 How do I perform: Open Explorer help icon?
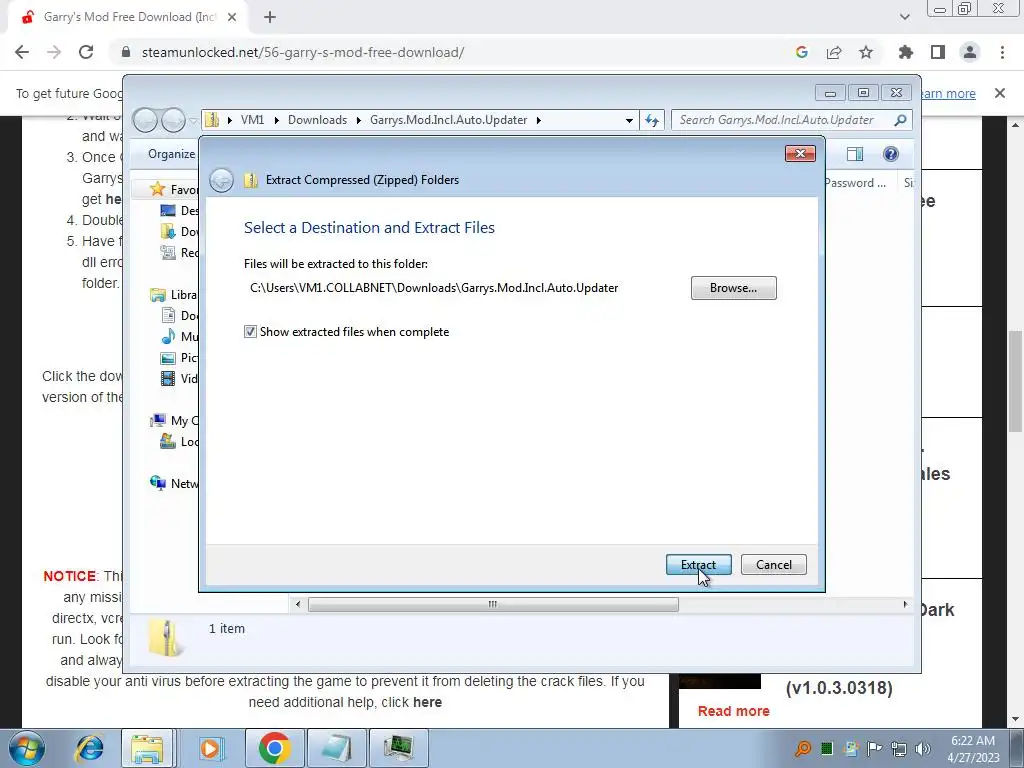890,154
